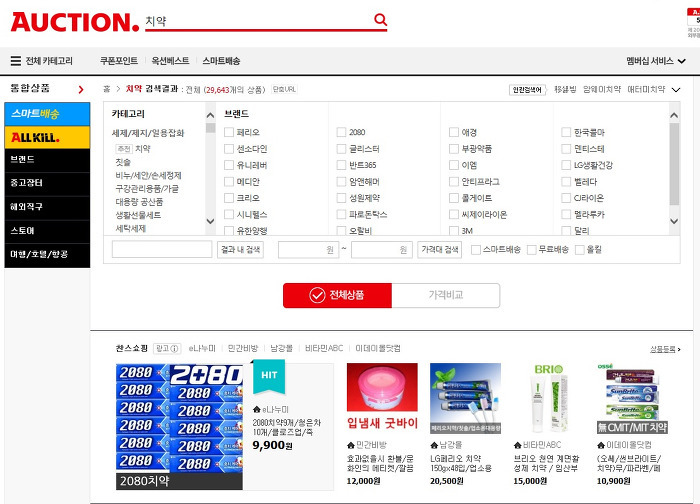Check the 암앤해머 brand checkbox
Image resolution: width=700 pixels, height=504 pixels.
click(341, 182)
